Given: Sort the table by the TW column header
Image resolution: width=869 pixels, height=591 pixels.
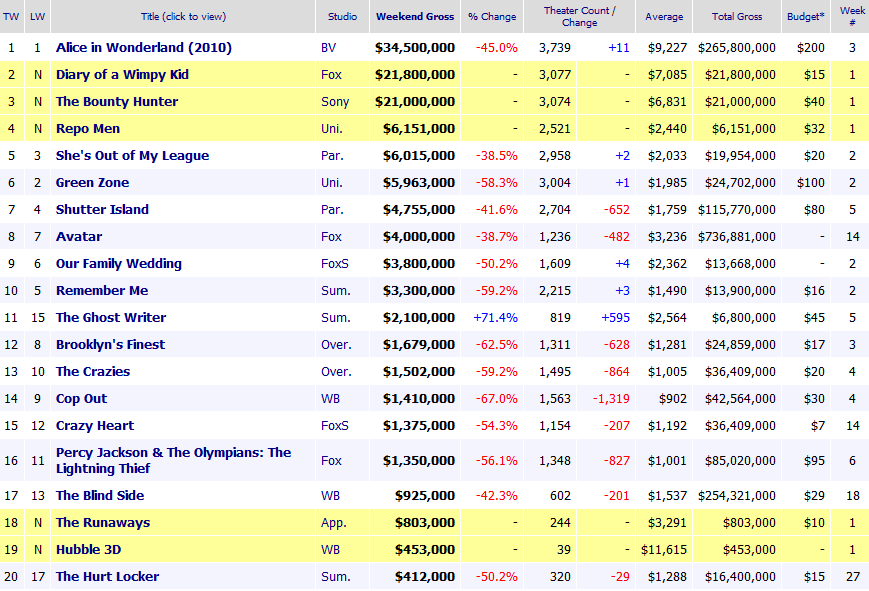Looking at the screenshot, I should coord(11,17).
